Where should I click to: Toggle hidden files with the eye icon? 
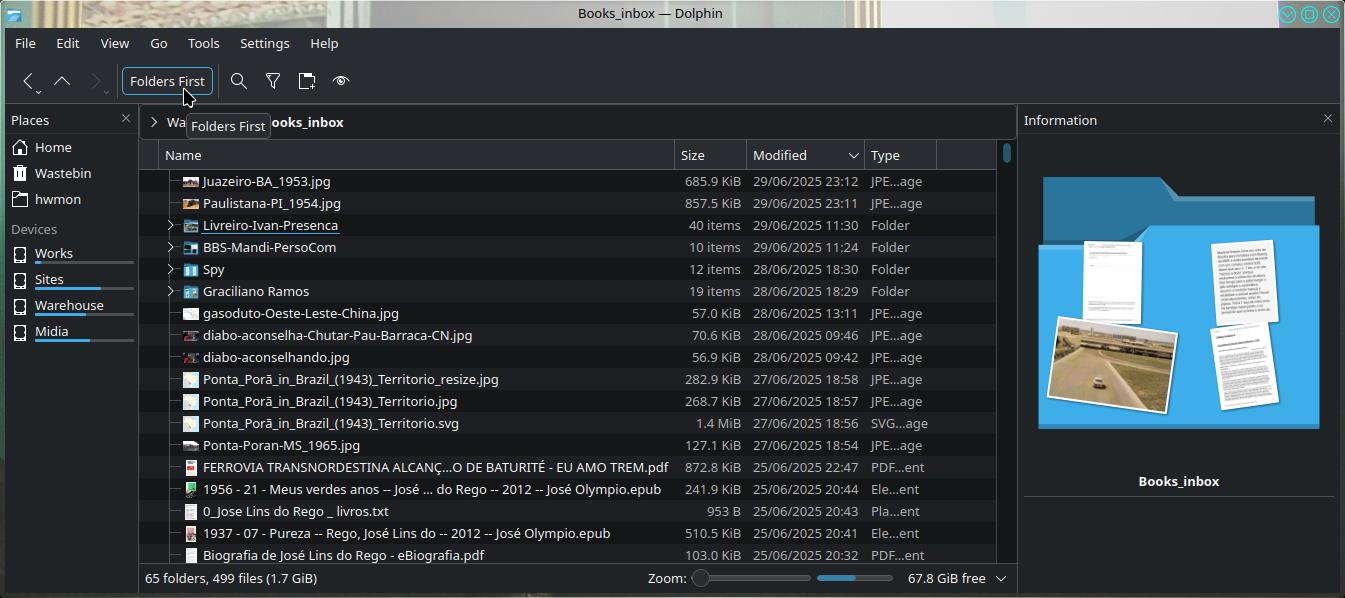point(341,81)
